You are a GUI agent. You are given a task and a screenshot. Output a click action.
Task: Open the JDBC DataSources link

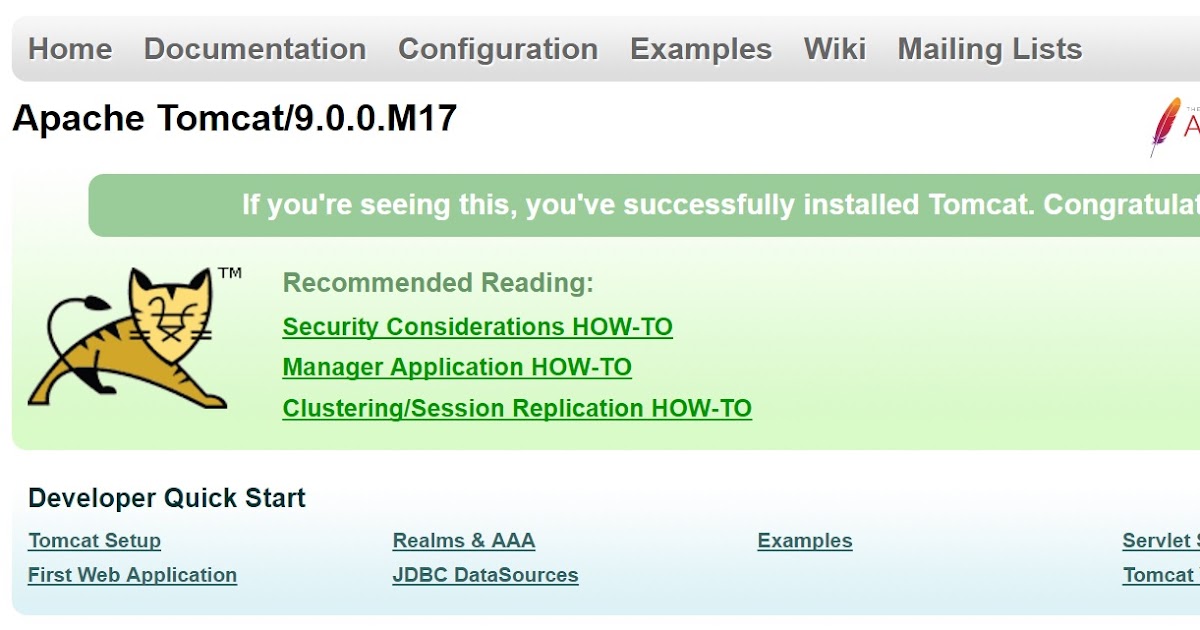pyautogui.click(x=486, y=575)
